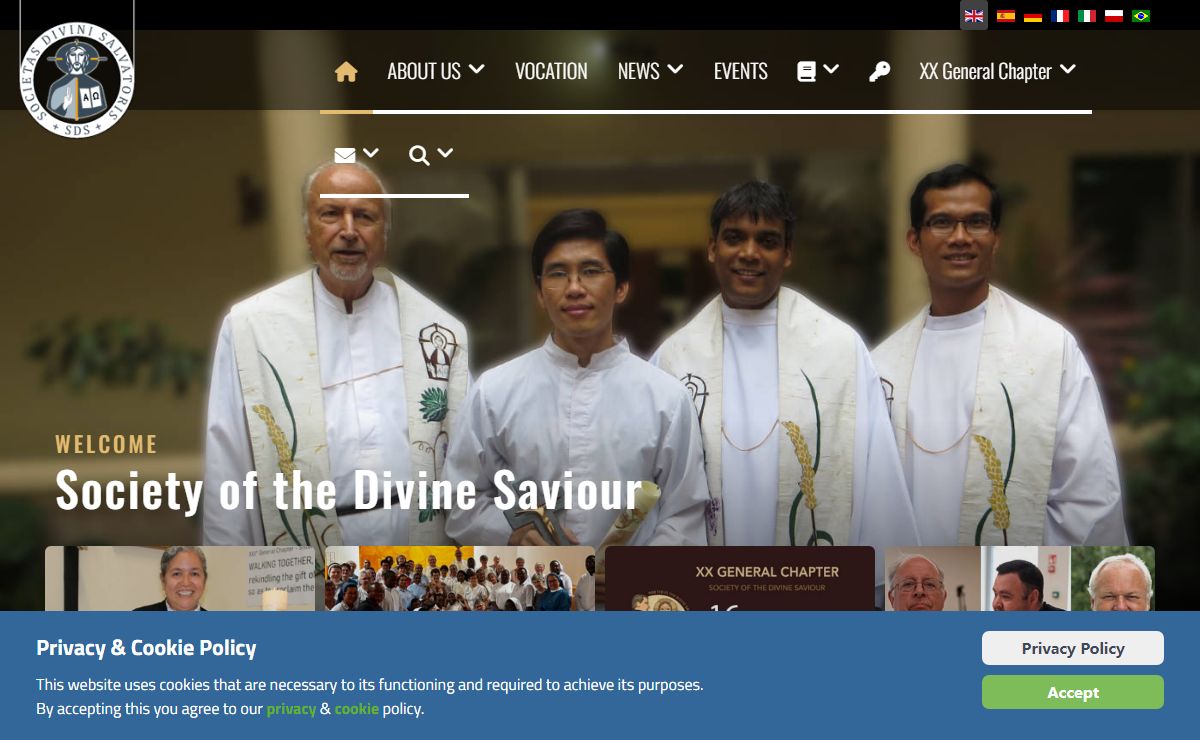Click the 'Society of the Divine Saviour' heading
The height and width of the screenshot is (740, 1200).
pyautogui.click(x=348, y=490)
